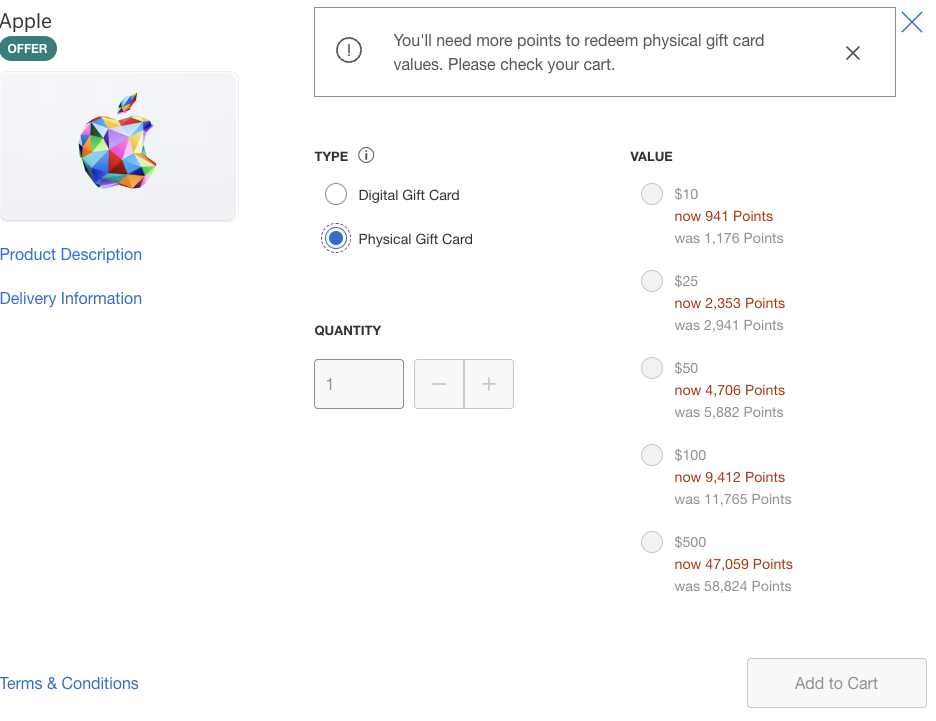936x721 pixels.
Task: Select the $100 gift card value
Action: point(652,455)
